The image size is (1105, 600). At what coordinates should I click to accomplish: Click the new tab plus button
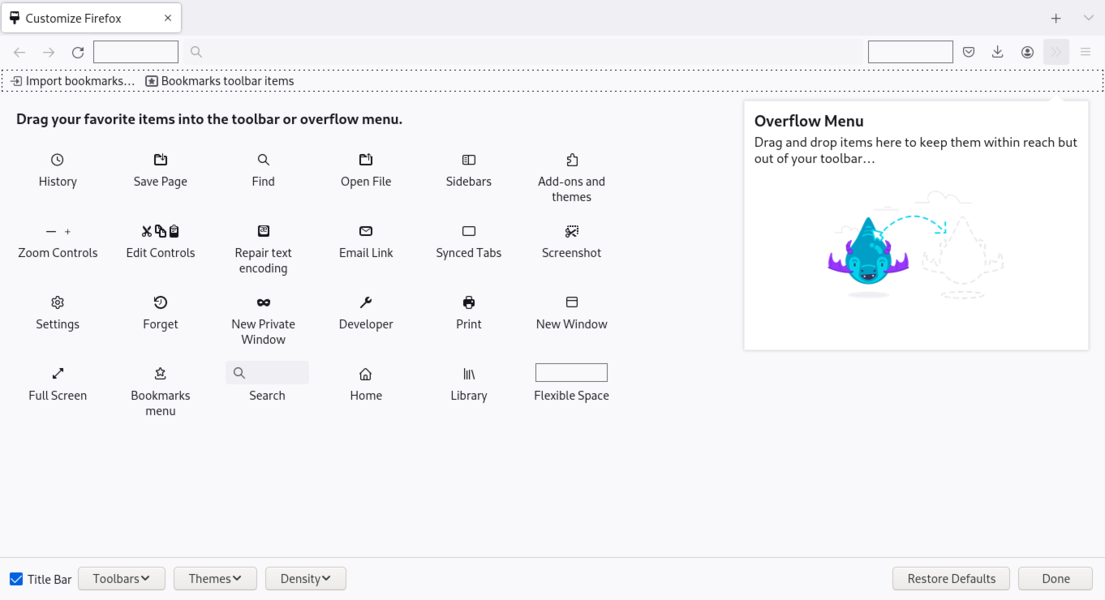click(1056, 18)
